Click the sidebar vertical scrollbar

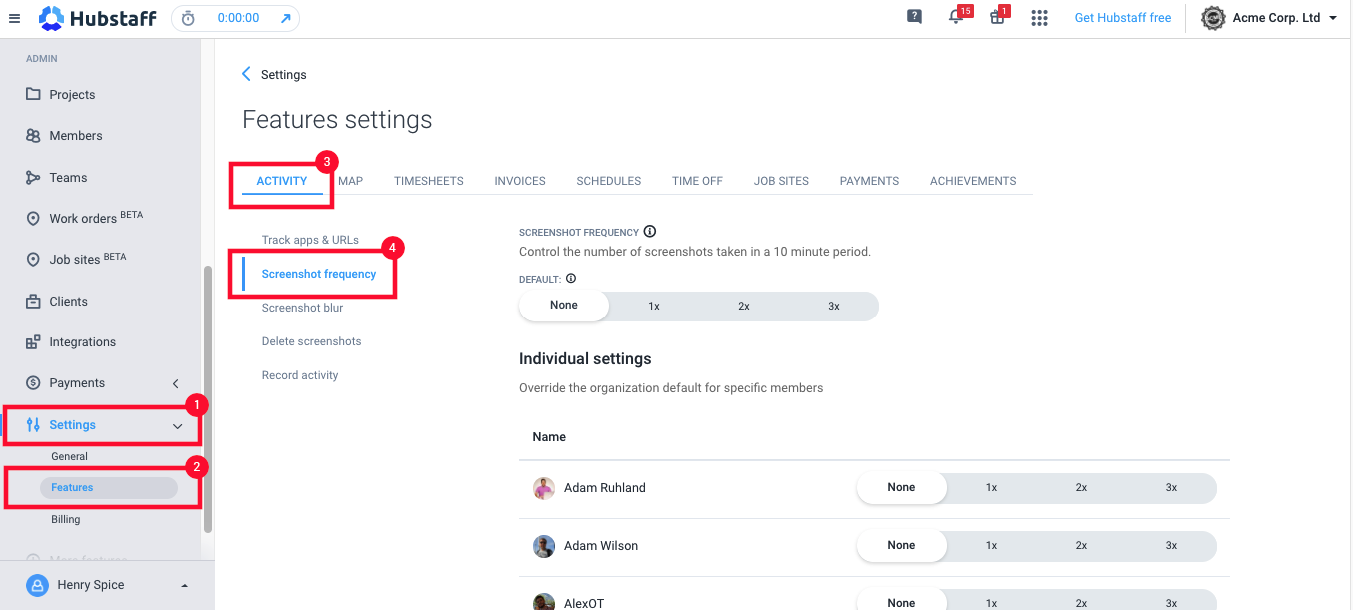[207, 399]
